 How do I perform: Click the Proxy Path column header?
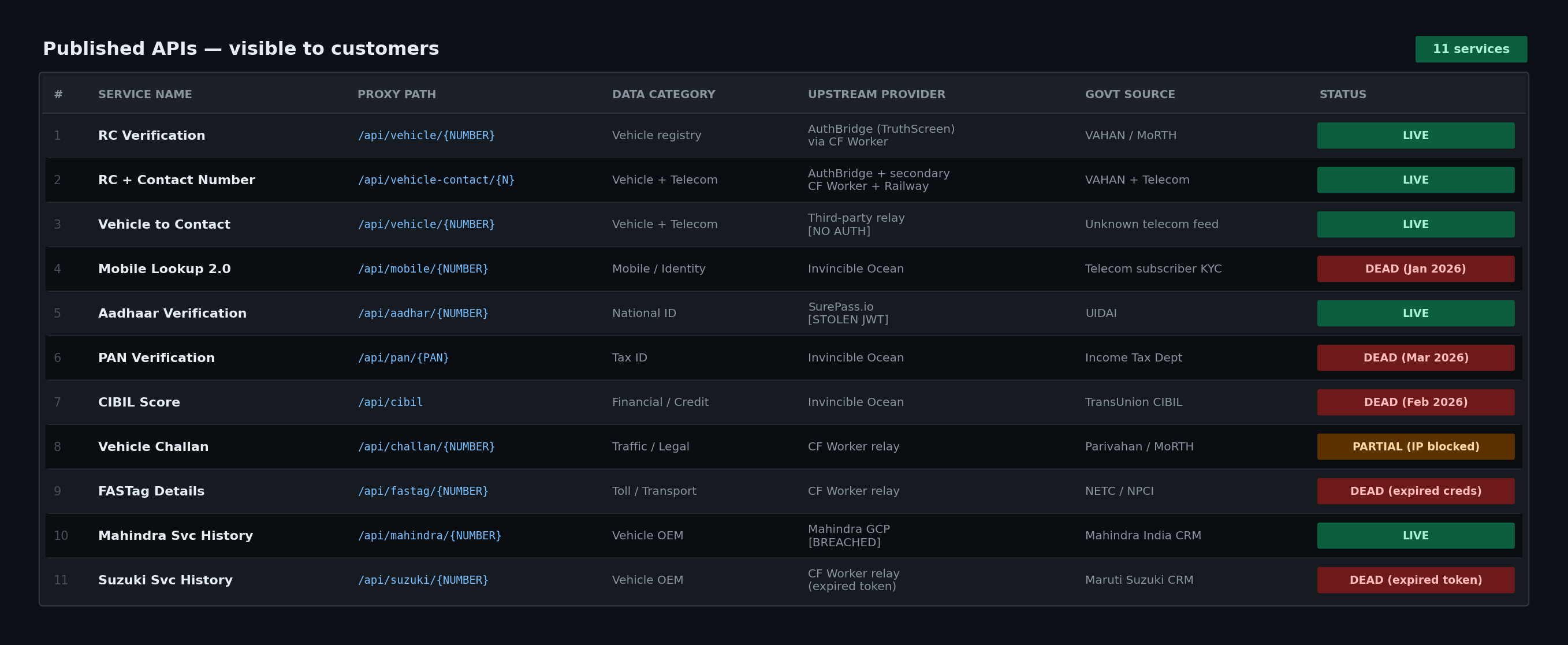click(397, 94)
